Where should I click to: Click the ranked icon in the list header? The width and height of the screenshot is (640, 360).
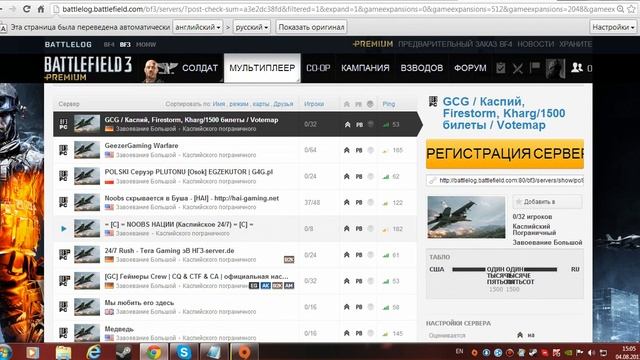click(347, 104)
